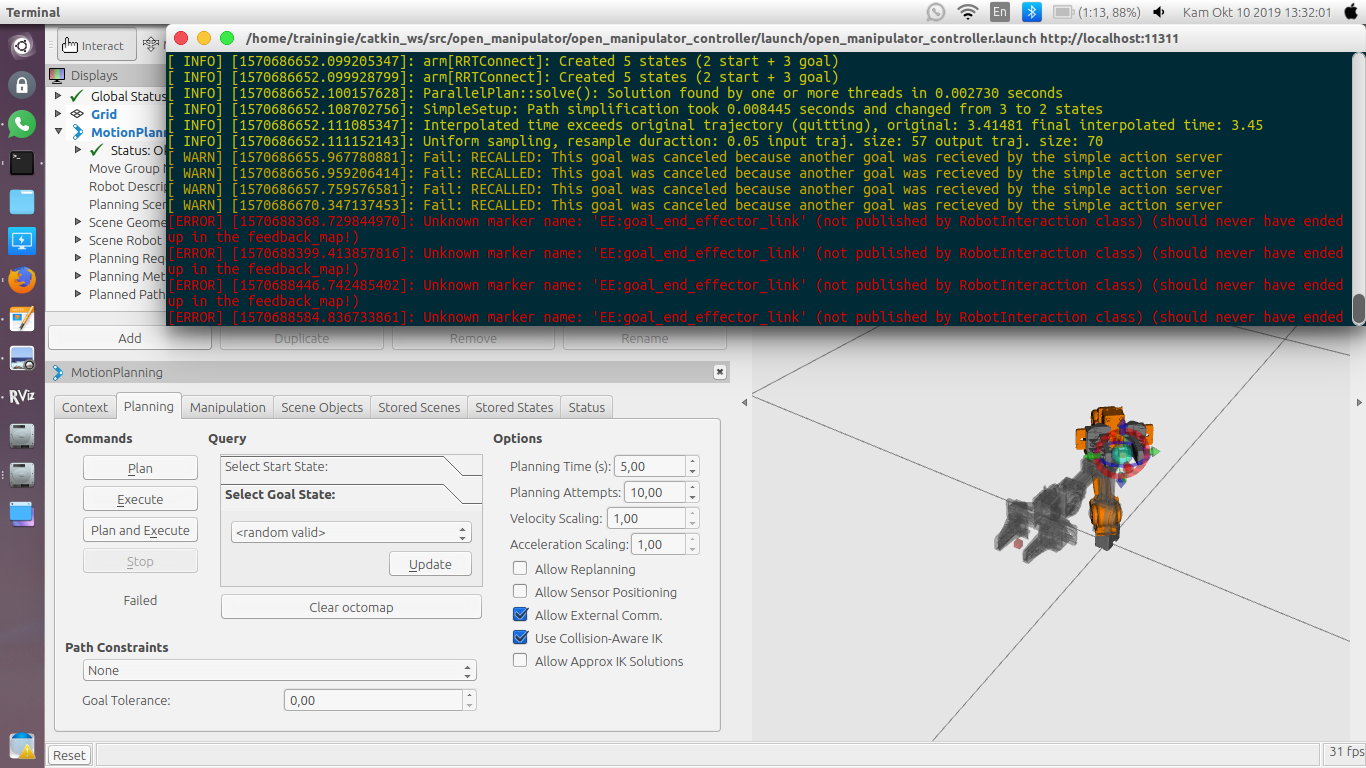Viewport: 1366px width, 768px height.
Task: Launch Firefox from the dock
Action: coord(22,280)
